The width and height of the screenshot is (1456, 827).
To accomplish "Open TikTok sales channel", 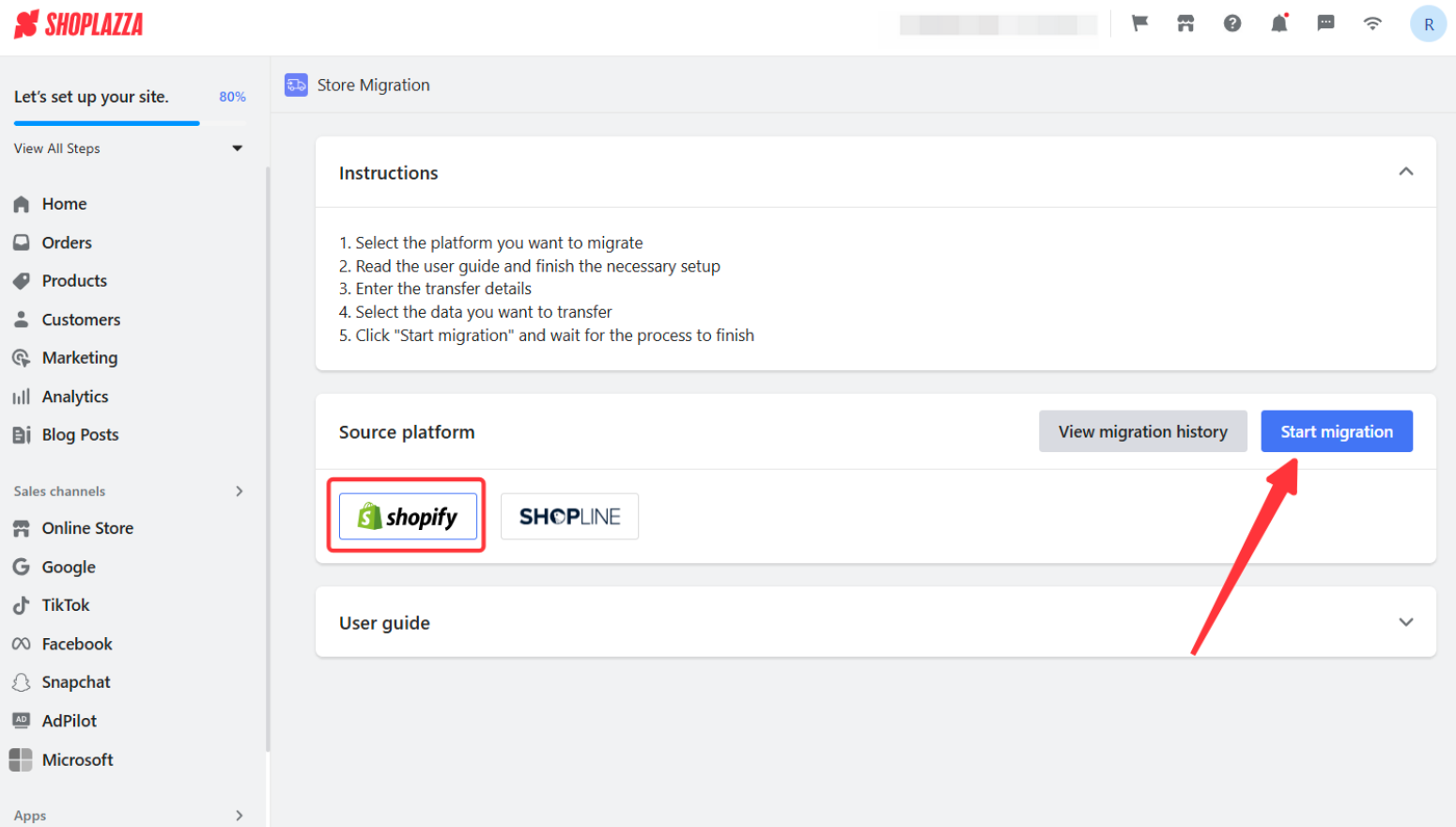I will click(66, 605).
